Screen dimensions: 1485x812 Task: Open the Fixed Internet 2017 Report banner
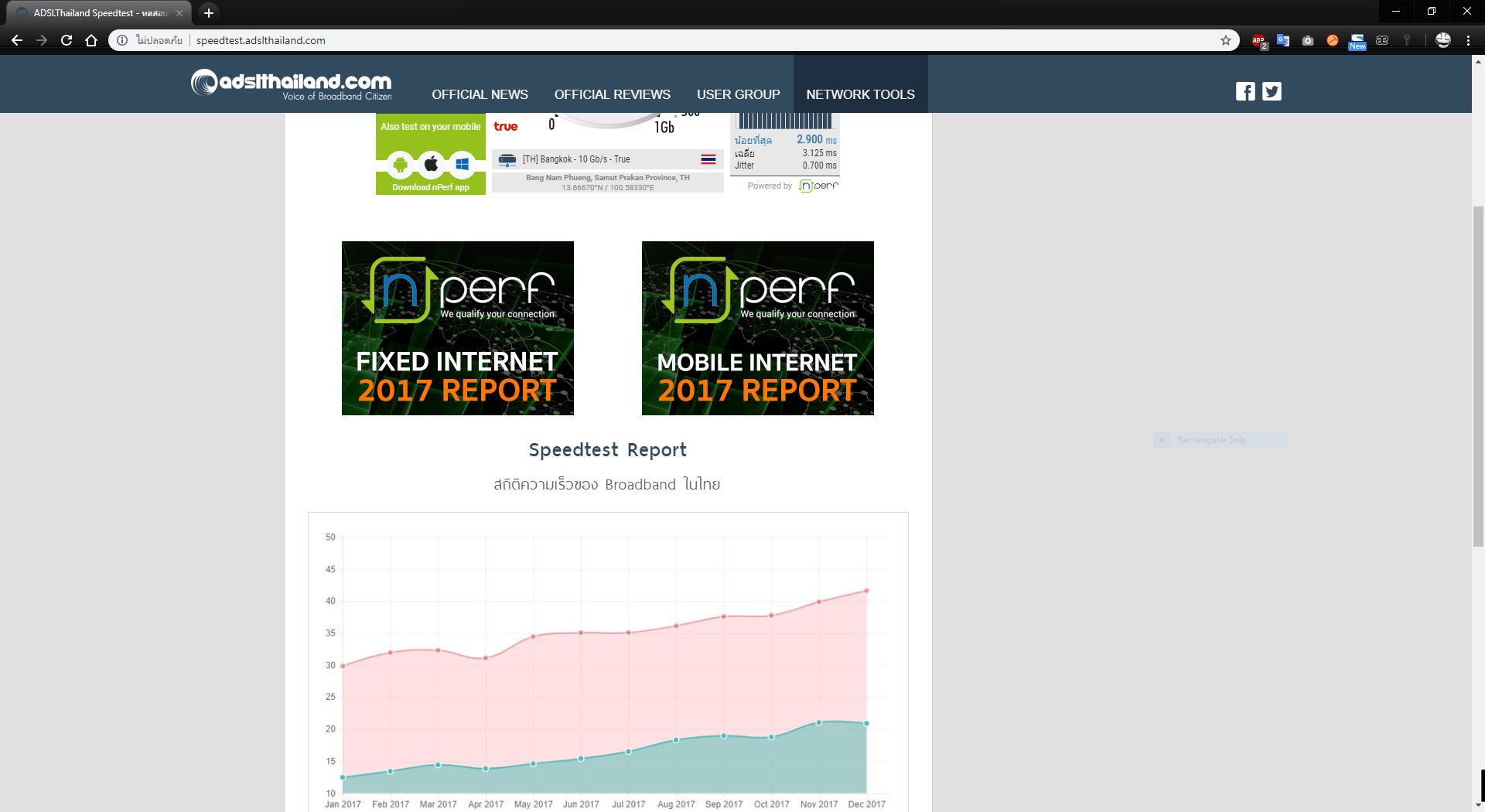(x=458, y=328)
